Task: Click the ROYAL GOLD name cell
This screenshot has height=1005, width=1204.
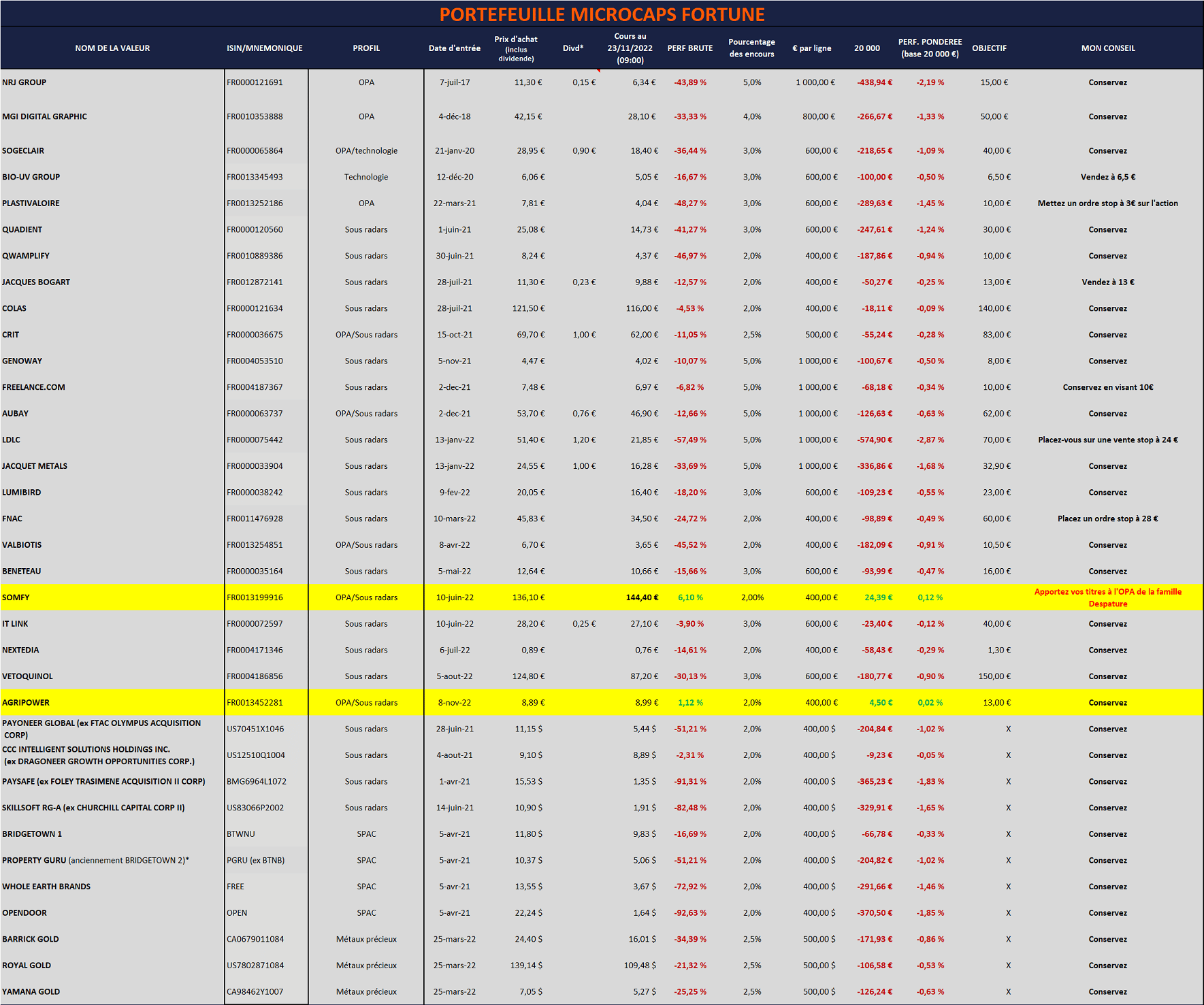Action: pyautogui.click(x=27, y=966)
